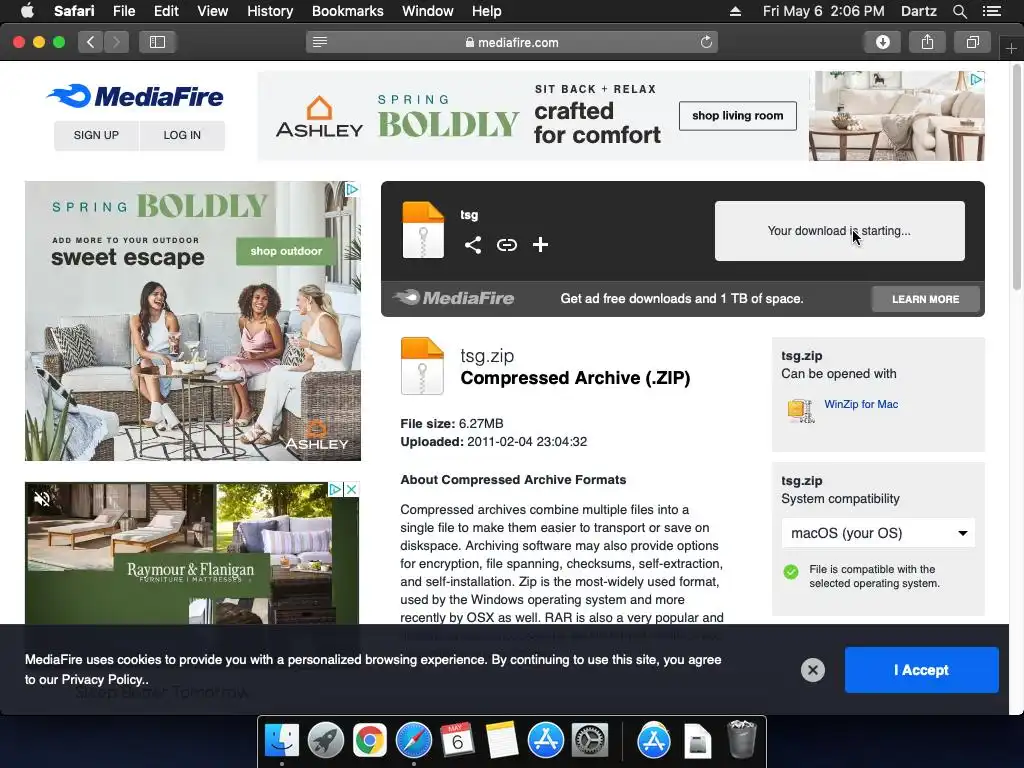1024x768 pixels.
Task: Copy link via the chain icon
Action: pos(507,245)
